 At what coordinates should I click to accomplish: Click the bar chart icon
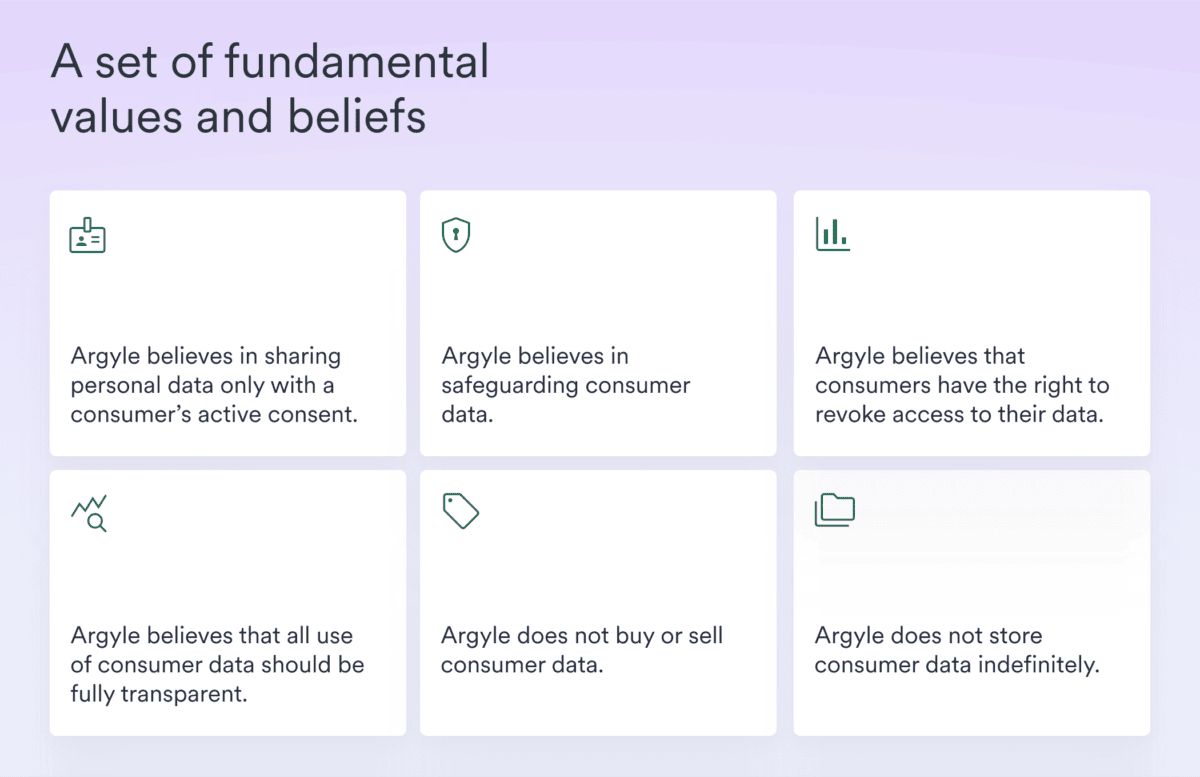[833, 235]
